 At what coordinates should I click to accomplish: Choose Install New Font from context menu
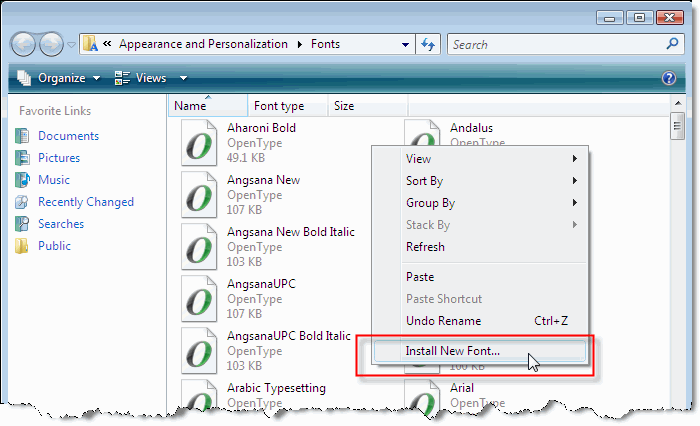click(x=452, y=352)
